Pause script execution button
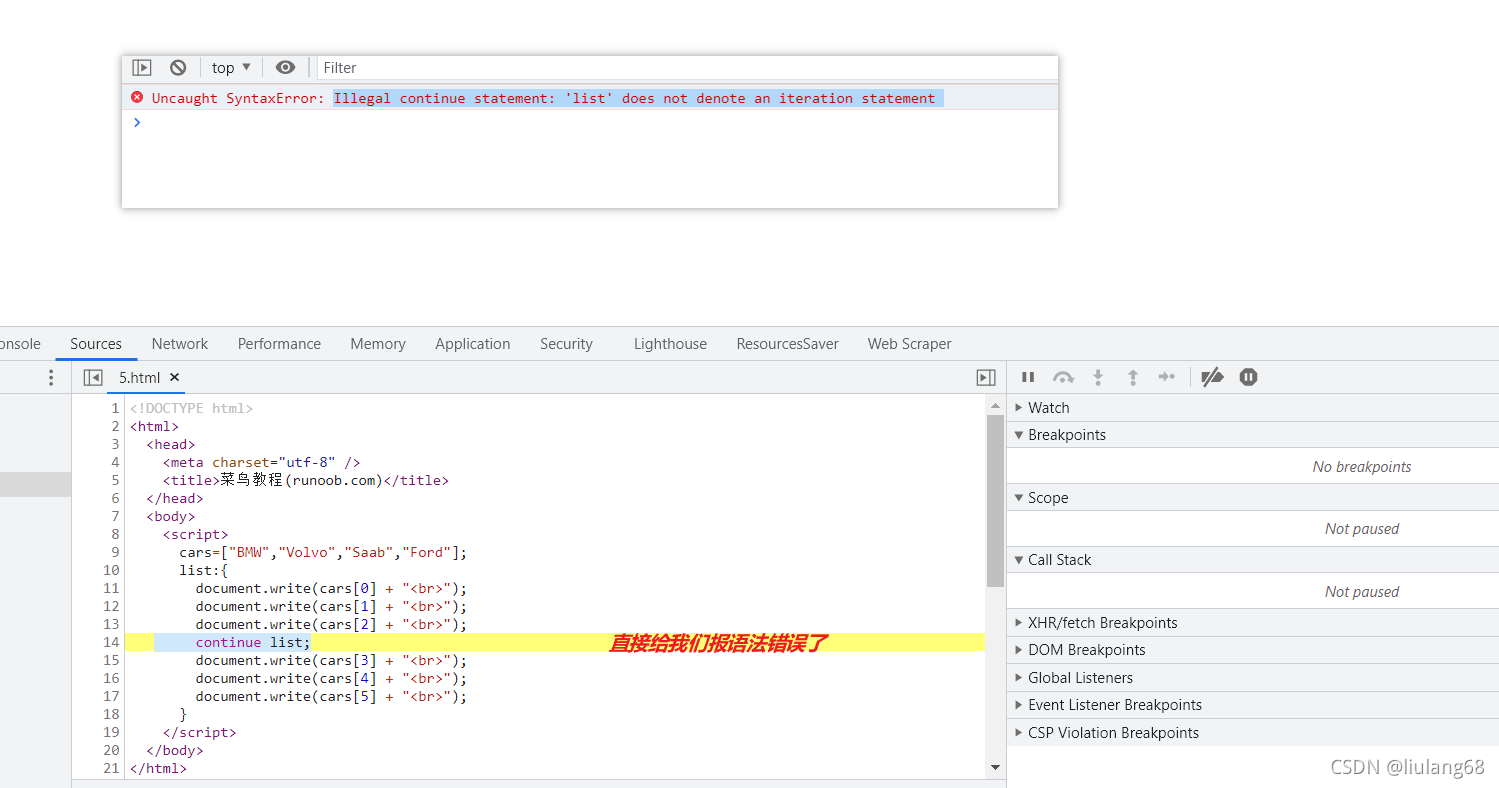This screenshot has width=1499, height=788. 1028,377
